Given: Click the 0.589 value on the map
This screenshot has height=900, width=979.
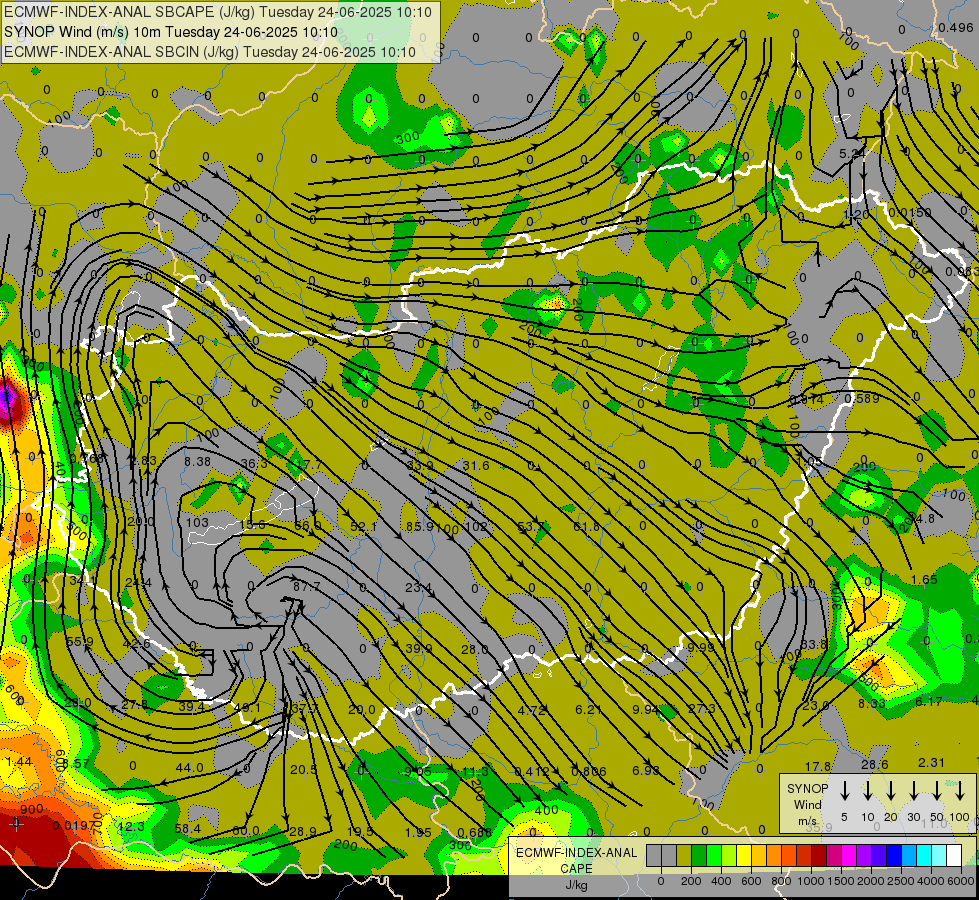Looking at the screenshot, I should pos(862,398).
